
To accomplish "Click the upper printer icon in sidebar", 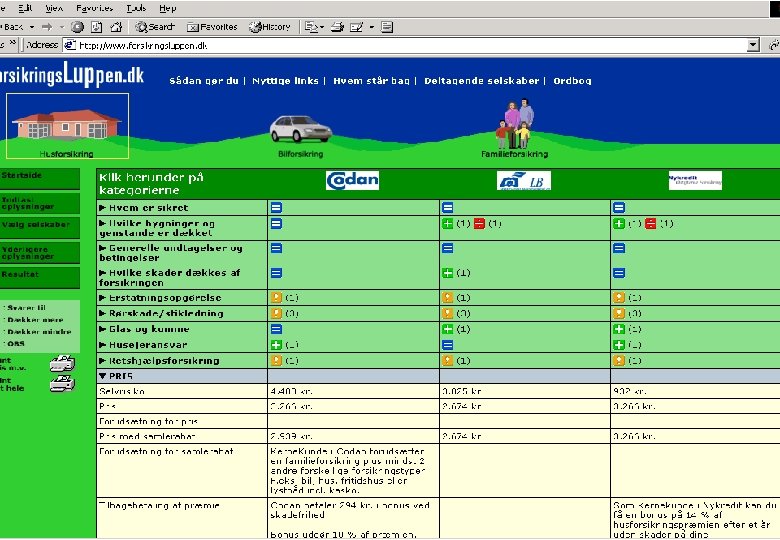I will point(62,363).
